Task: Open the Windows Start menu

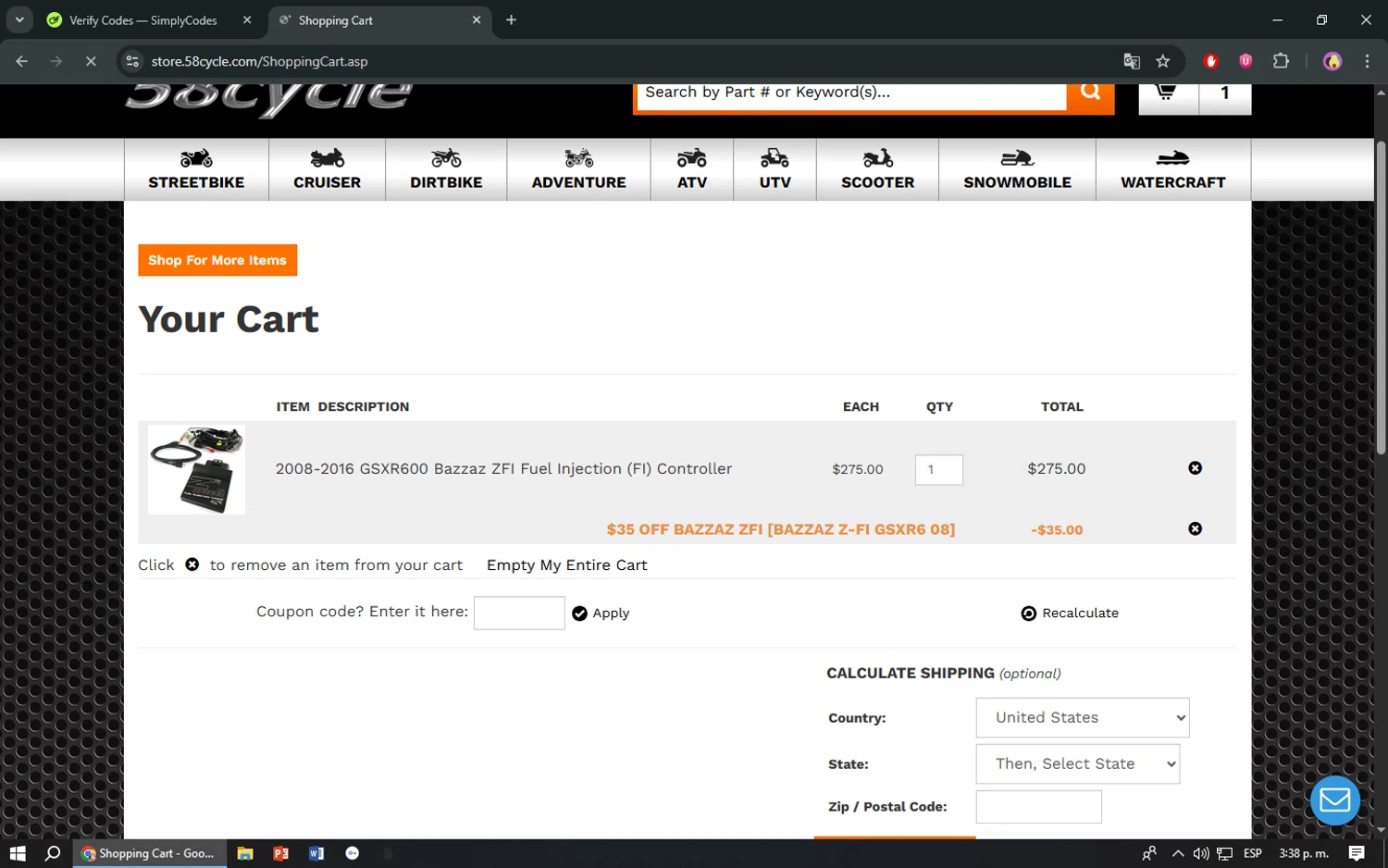Action: point(18,853)
